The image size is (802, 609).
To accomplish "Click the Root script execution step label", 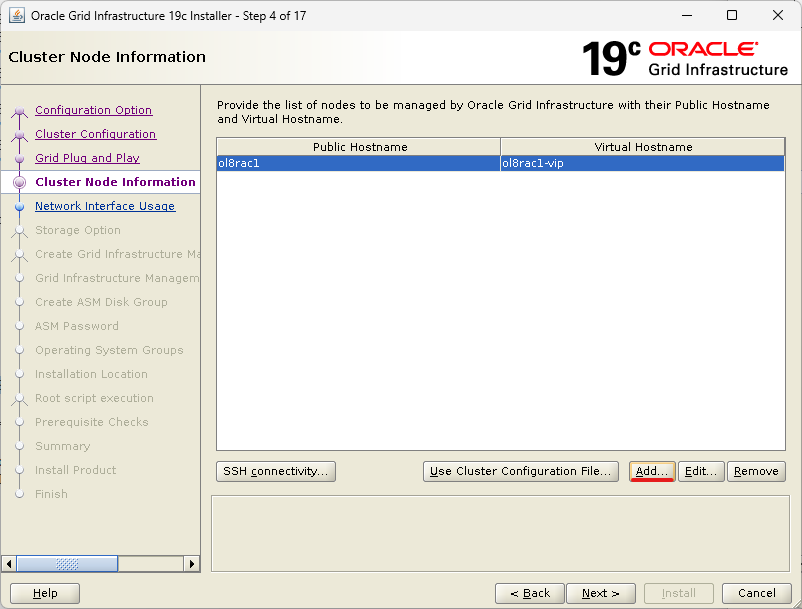I will coord(94,398).
